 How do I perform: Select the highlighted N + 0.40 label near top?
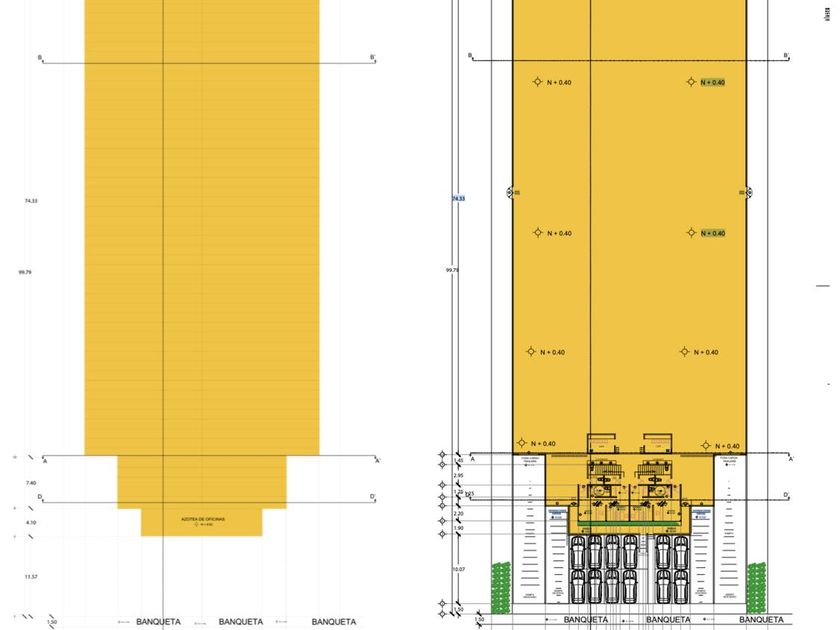click(712, 82)
